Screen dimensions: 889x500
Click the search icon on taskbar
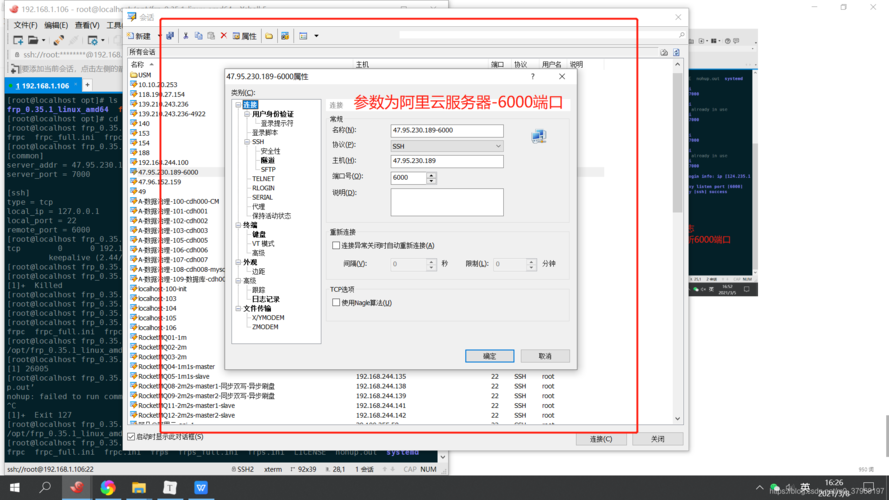45,488
